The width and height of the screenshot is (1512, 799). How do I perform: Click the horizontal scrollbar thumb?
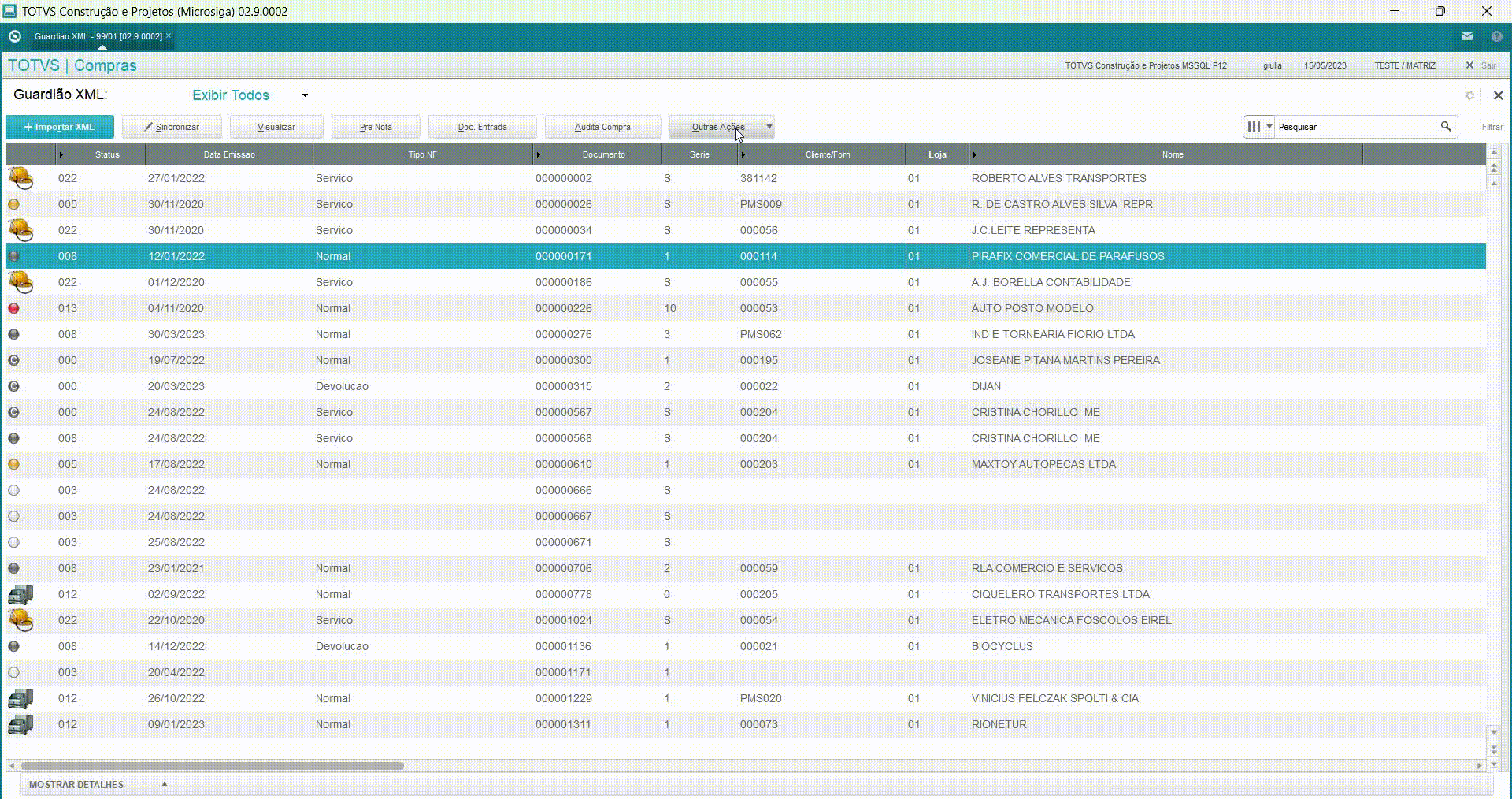click(x=213, y=766)
